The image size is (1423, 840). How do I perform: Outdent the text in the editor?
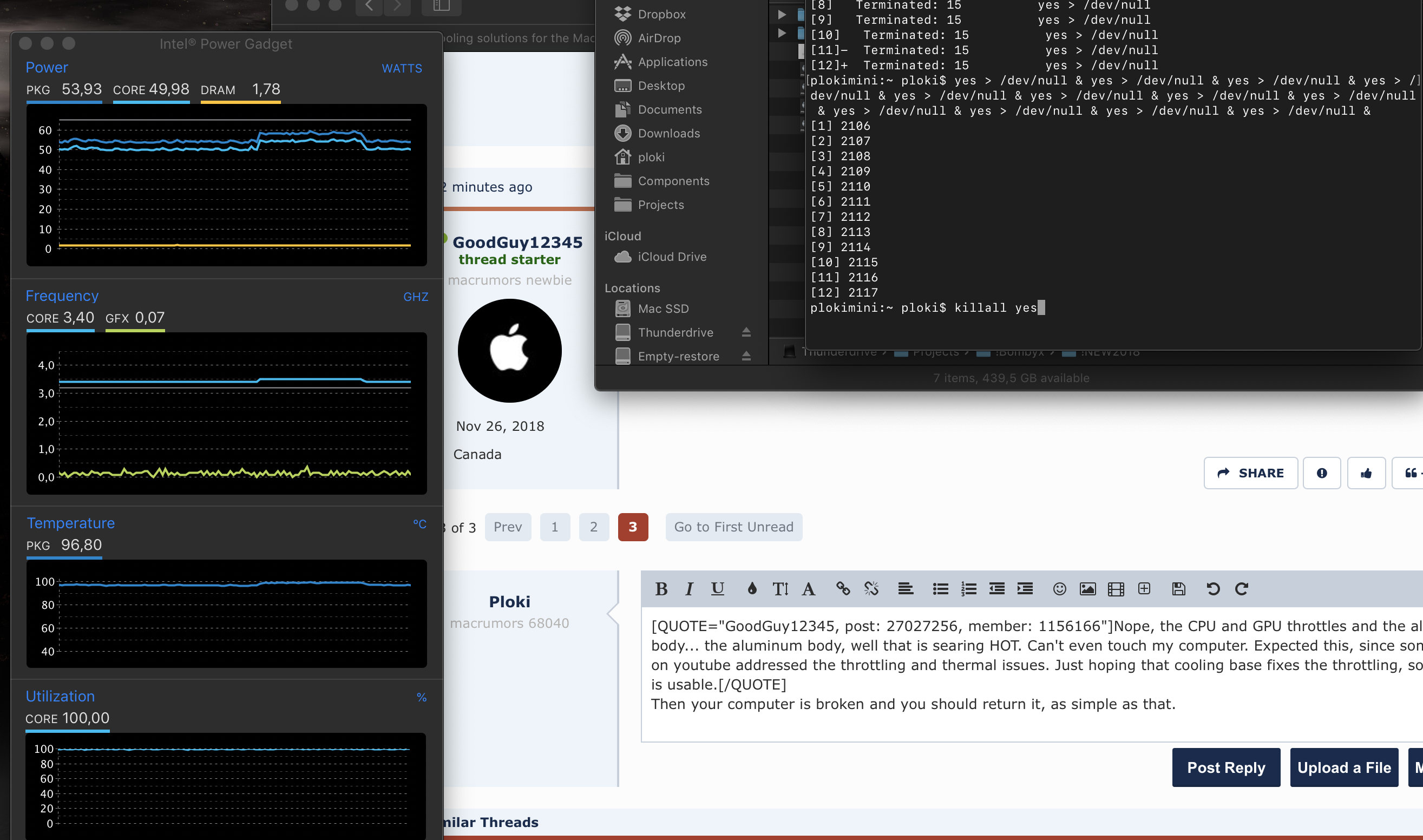point(997,589)
